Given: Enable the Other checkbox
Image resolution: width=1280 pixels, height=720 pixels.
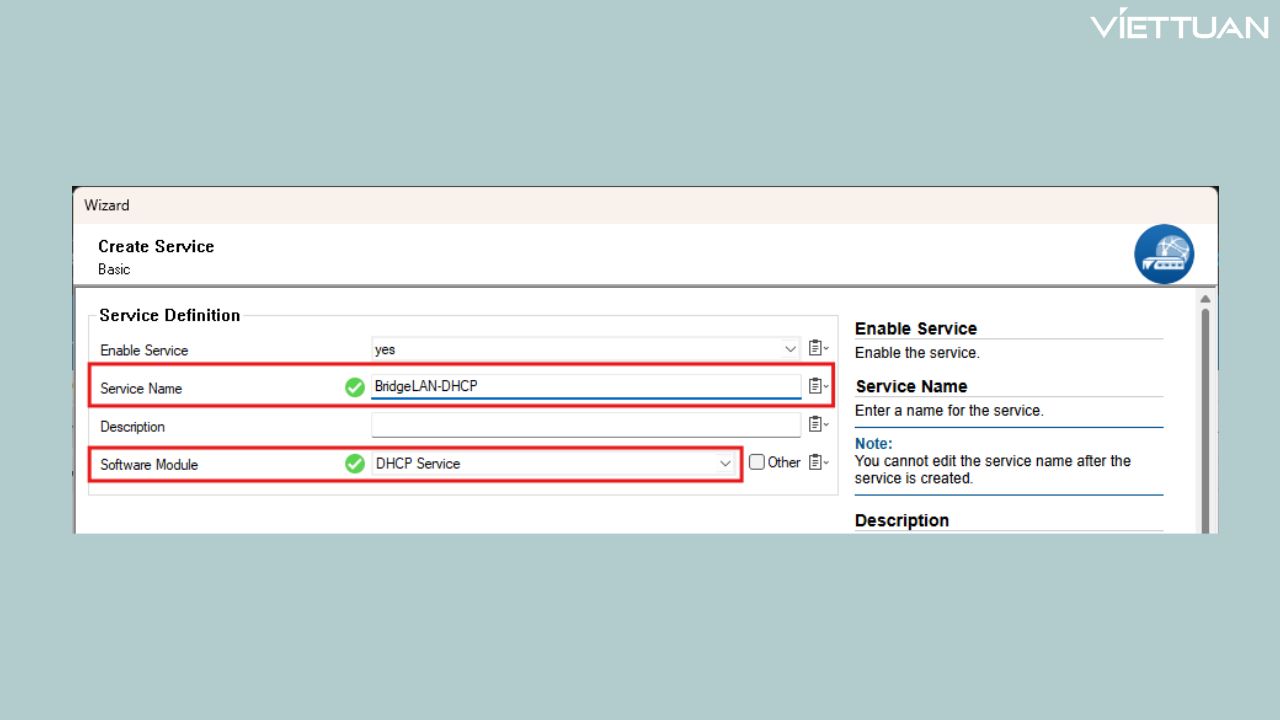Looking at the screenshot, I should pyautogui.click(x=757, y=462).
